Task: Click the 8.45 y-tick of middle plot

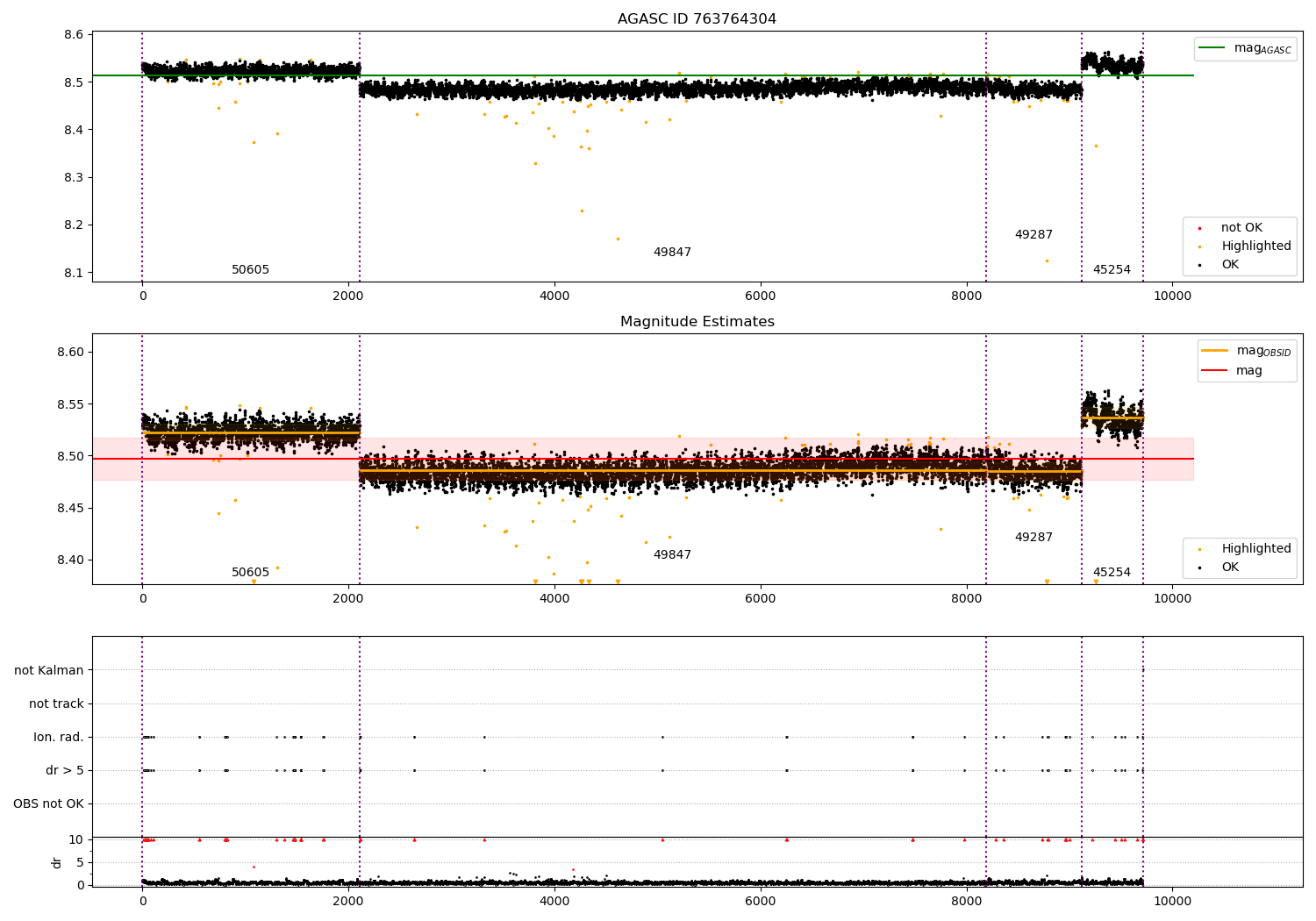Action: click(x=70, y=509)
